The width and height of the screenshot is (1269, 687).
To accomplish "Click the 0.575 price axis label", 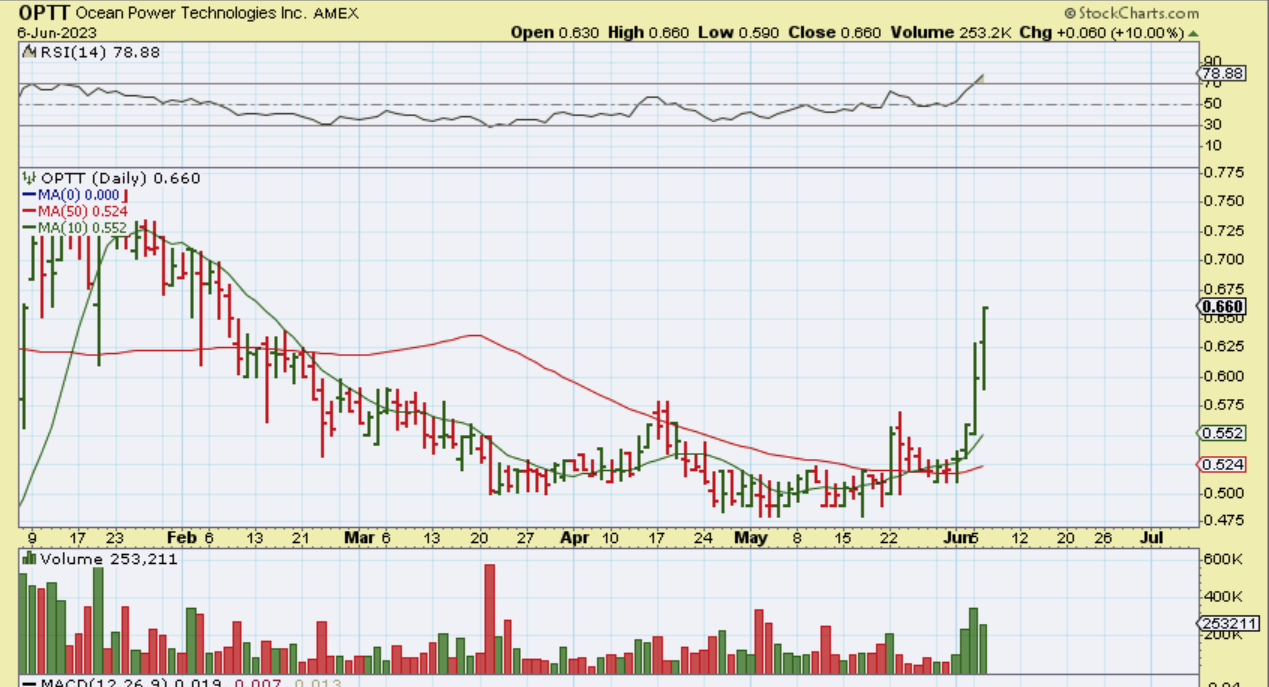I will 1225,405.
